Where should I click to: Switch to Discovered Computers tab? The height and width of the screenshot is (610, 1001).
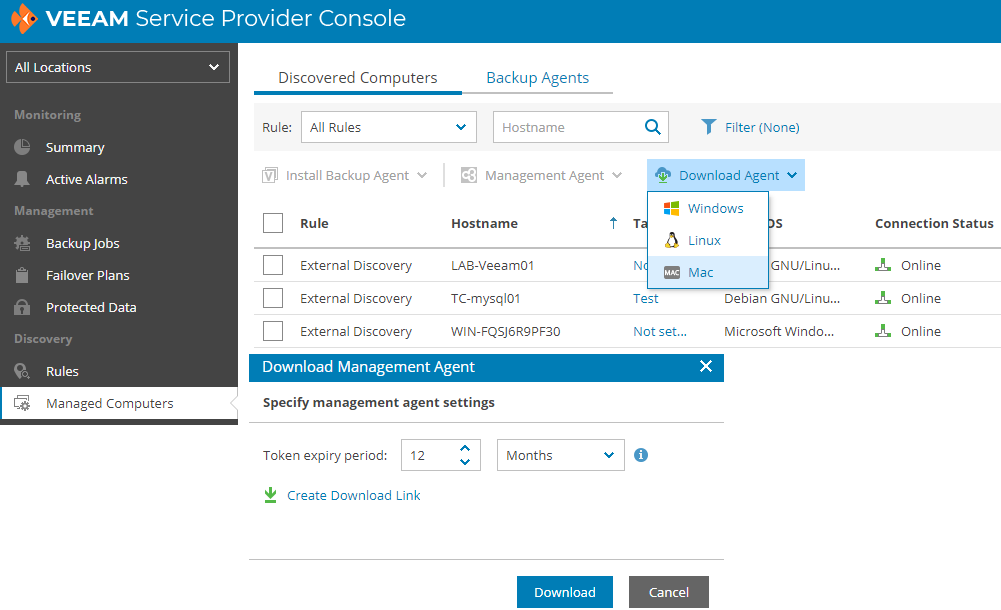coord(358,78)
